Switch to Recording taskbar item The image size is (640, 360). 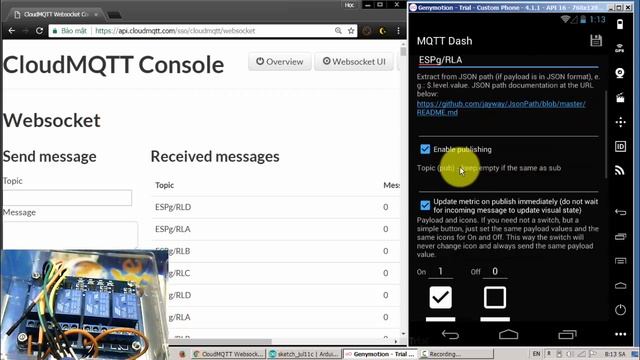point(457,354)
